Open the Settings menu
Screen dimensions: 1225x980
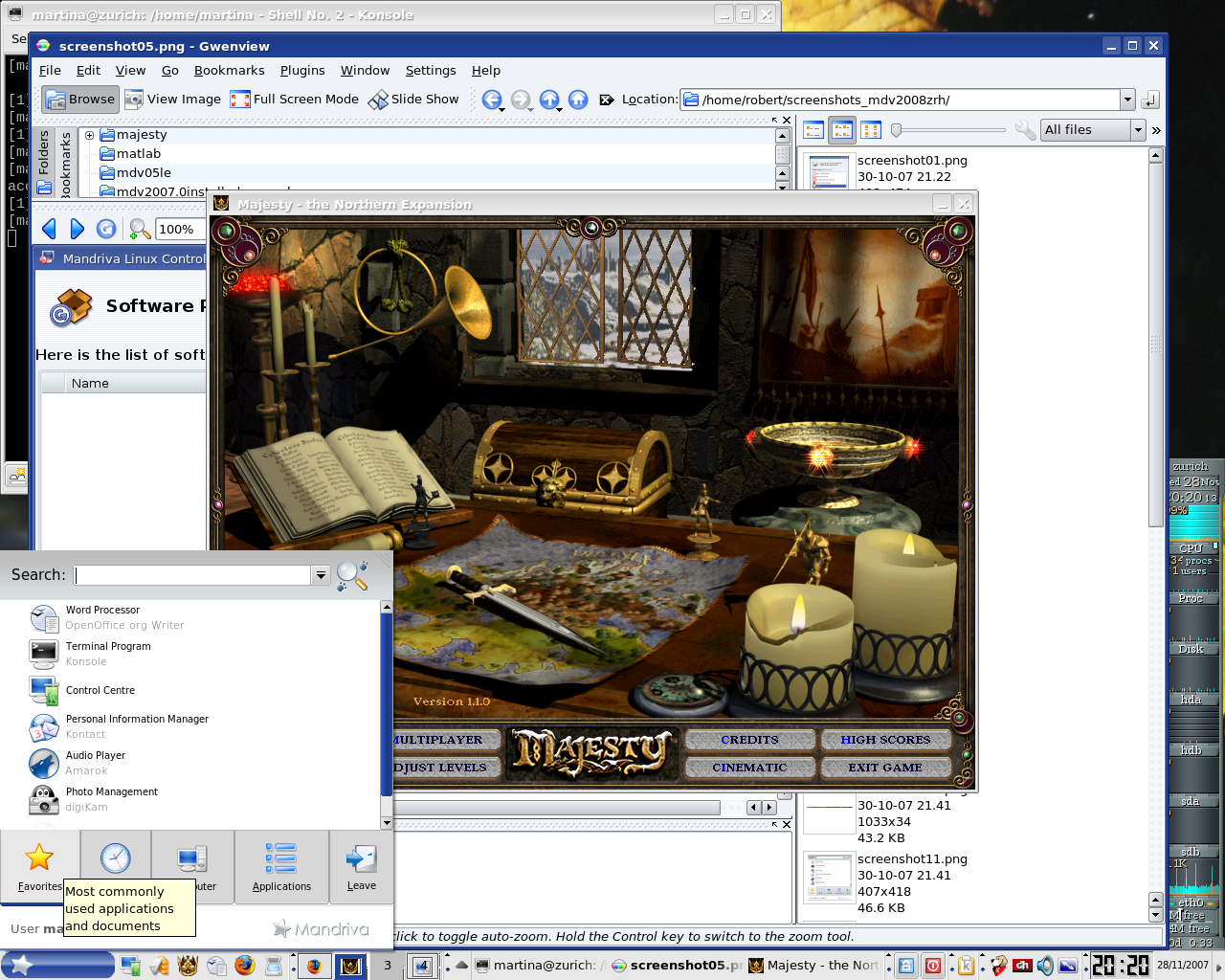(x=431, y=71)
